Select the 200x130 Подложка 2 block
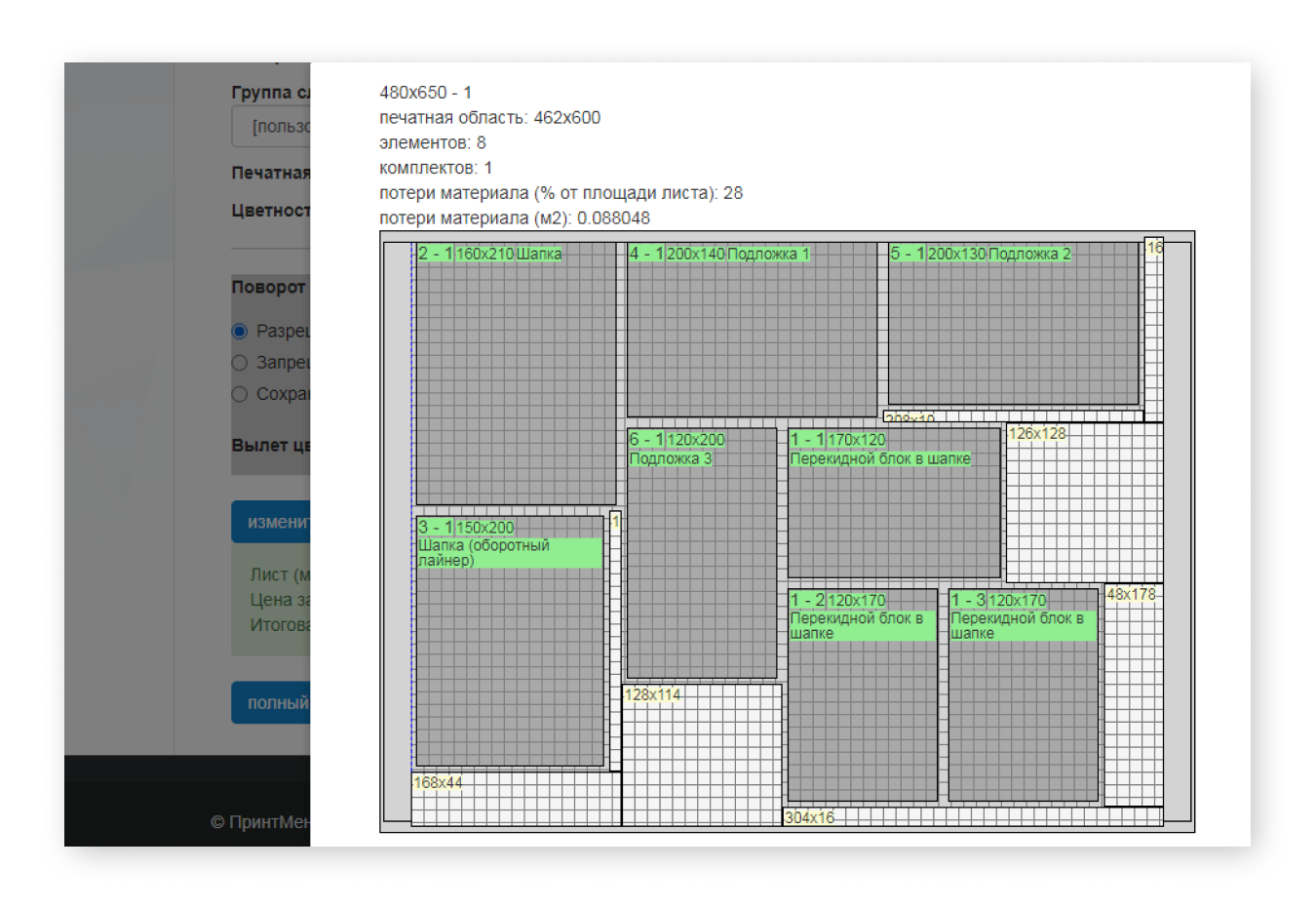 (x=1013, y=325)
